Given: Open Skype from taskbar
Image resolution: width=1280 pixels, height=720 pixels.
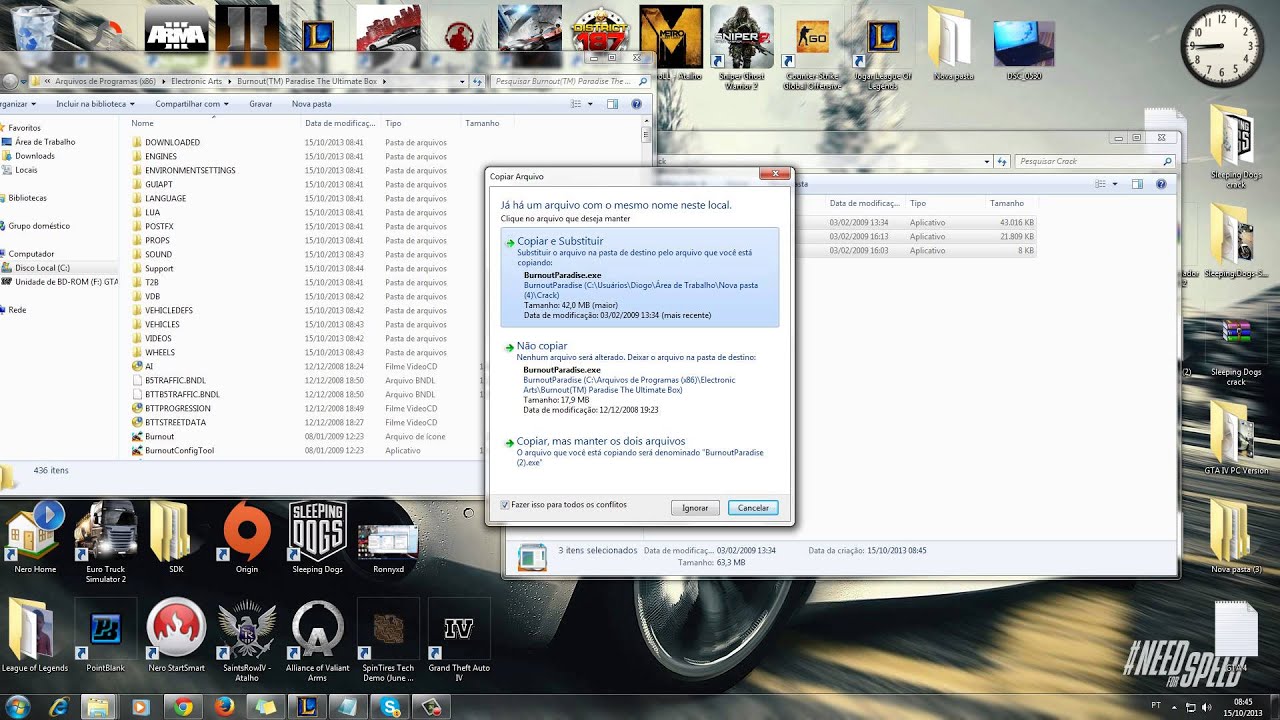Looking at the screenshot, I should 390,707.
